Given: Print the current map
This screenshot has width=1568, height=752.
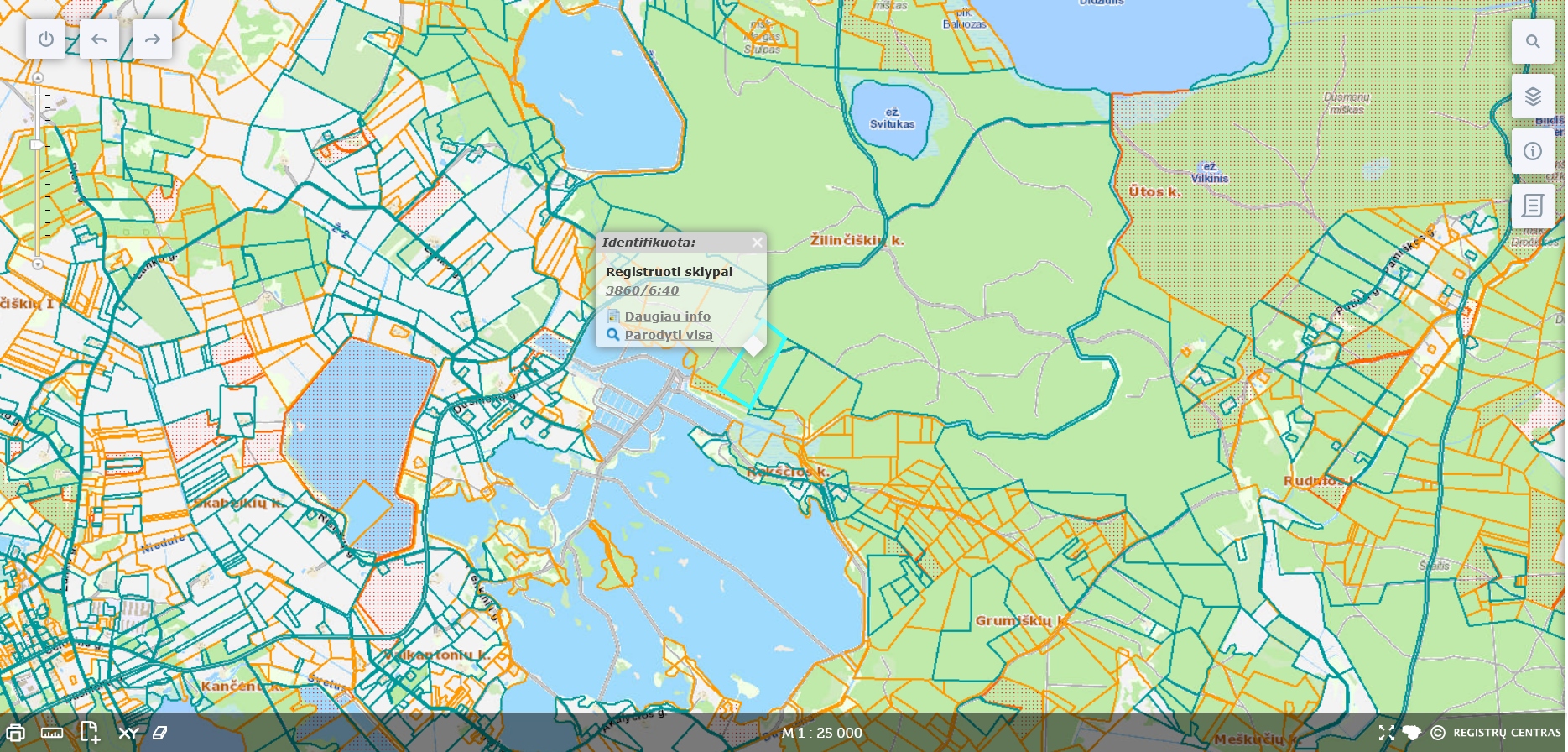Looking at the screenshot, I should click(15, 733).
